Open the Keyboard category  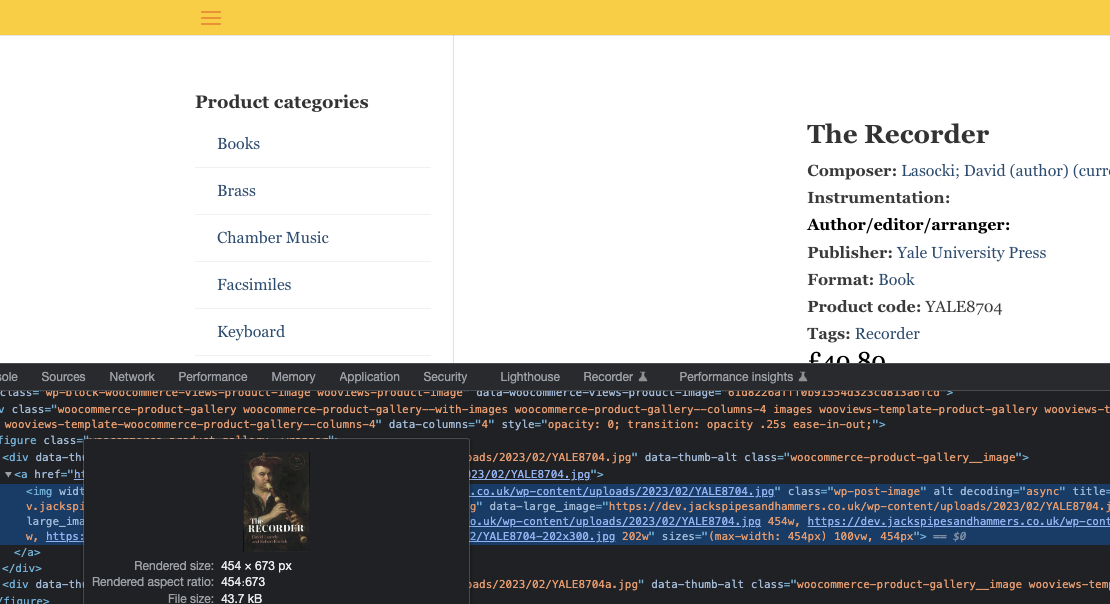[x=251, y=331]
